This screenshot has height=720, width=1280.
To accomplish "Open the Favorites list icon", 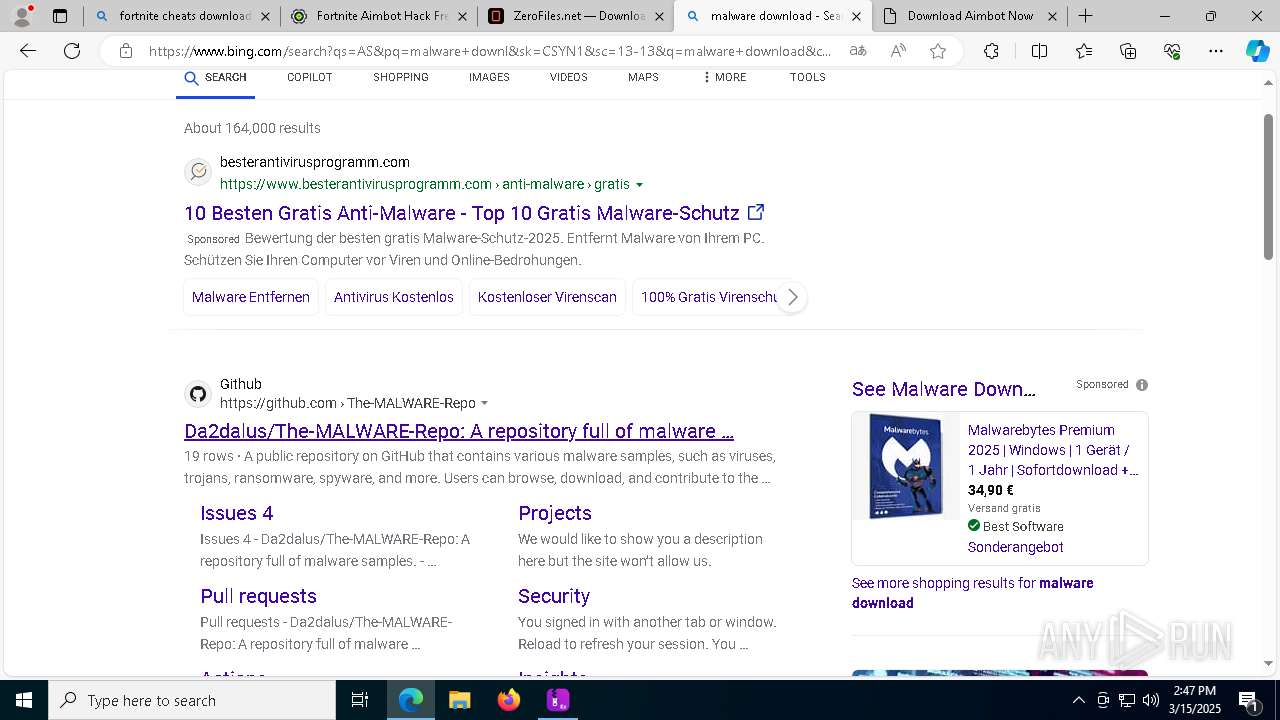I will tap(1084, 51).
